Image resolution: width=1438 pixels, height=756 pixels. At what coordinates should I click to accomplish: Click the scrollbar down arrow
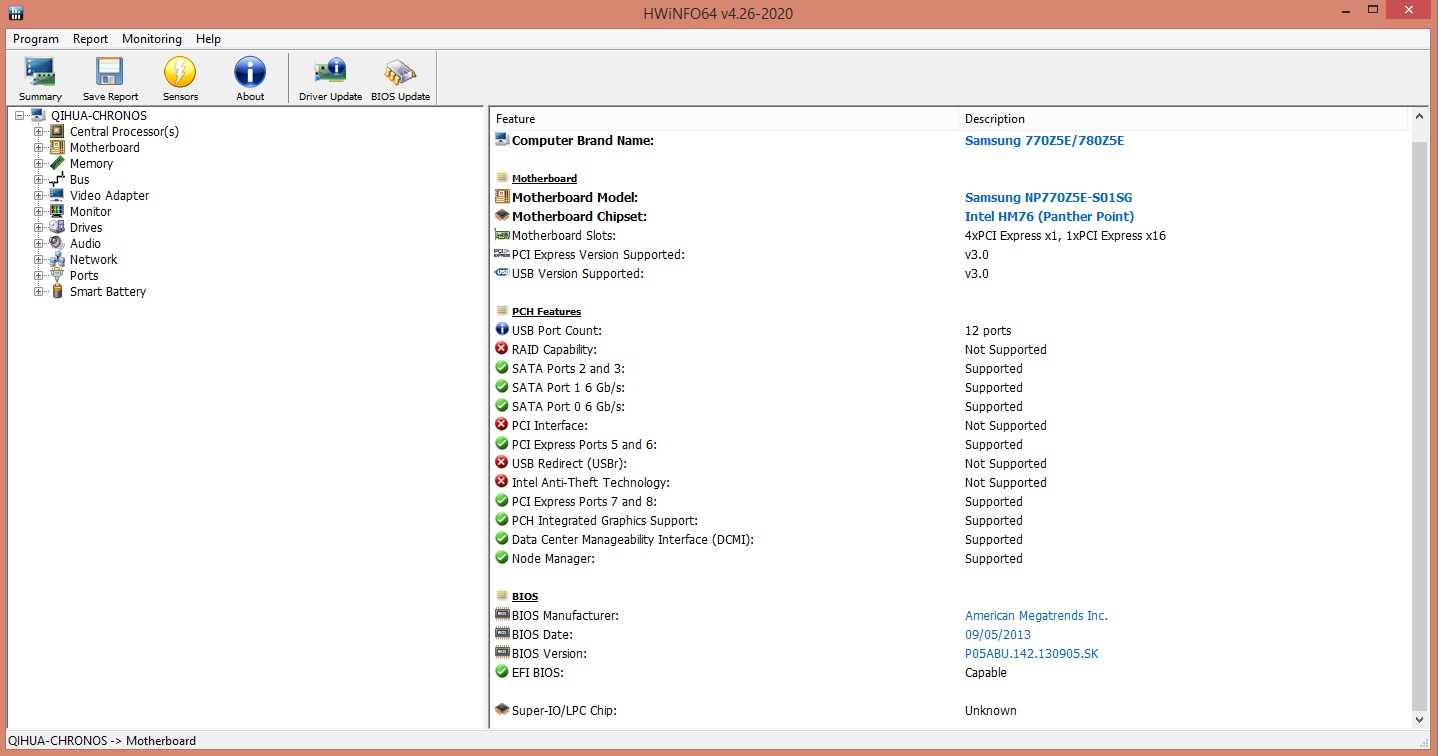tap(1420, 719)
